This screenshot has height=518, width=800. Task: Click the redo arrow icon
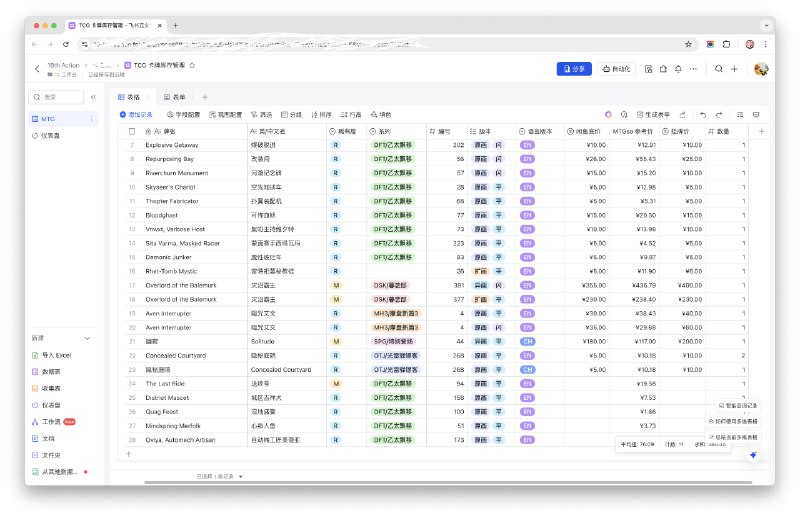tap(719, 114)
